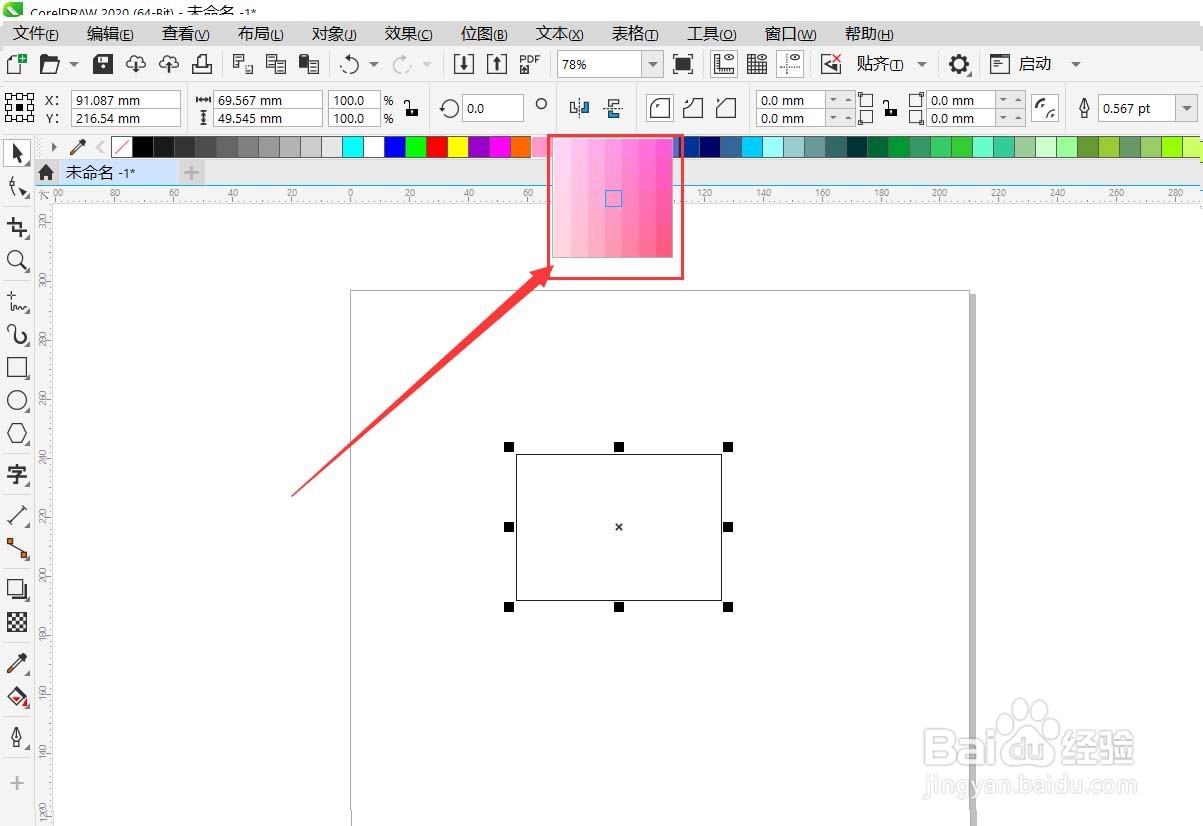Toggle Mirror horizontally
1203x826 pixels.
[x=579, y=108]
